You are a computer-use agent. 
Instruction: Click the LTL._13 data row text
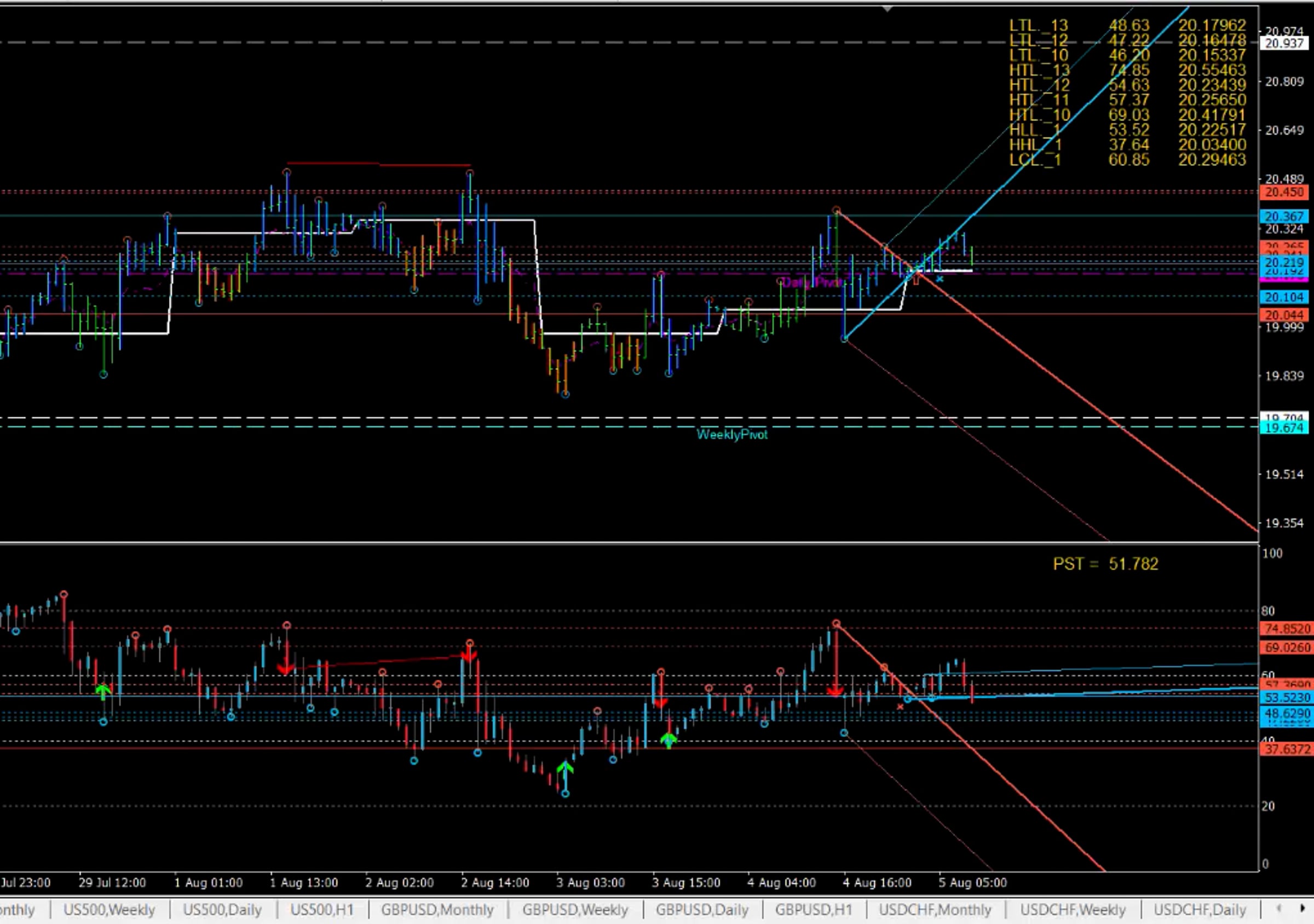[1038, 25]
